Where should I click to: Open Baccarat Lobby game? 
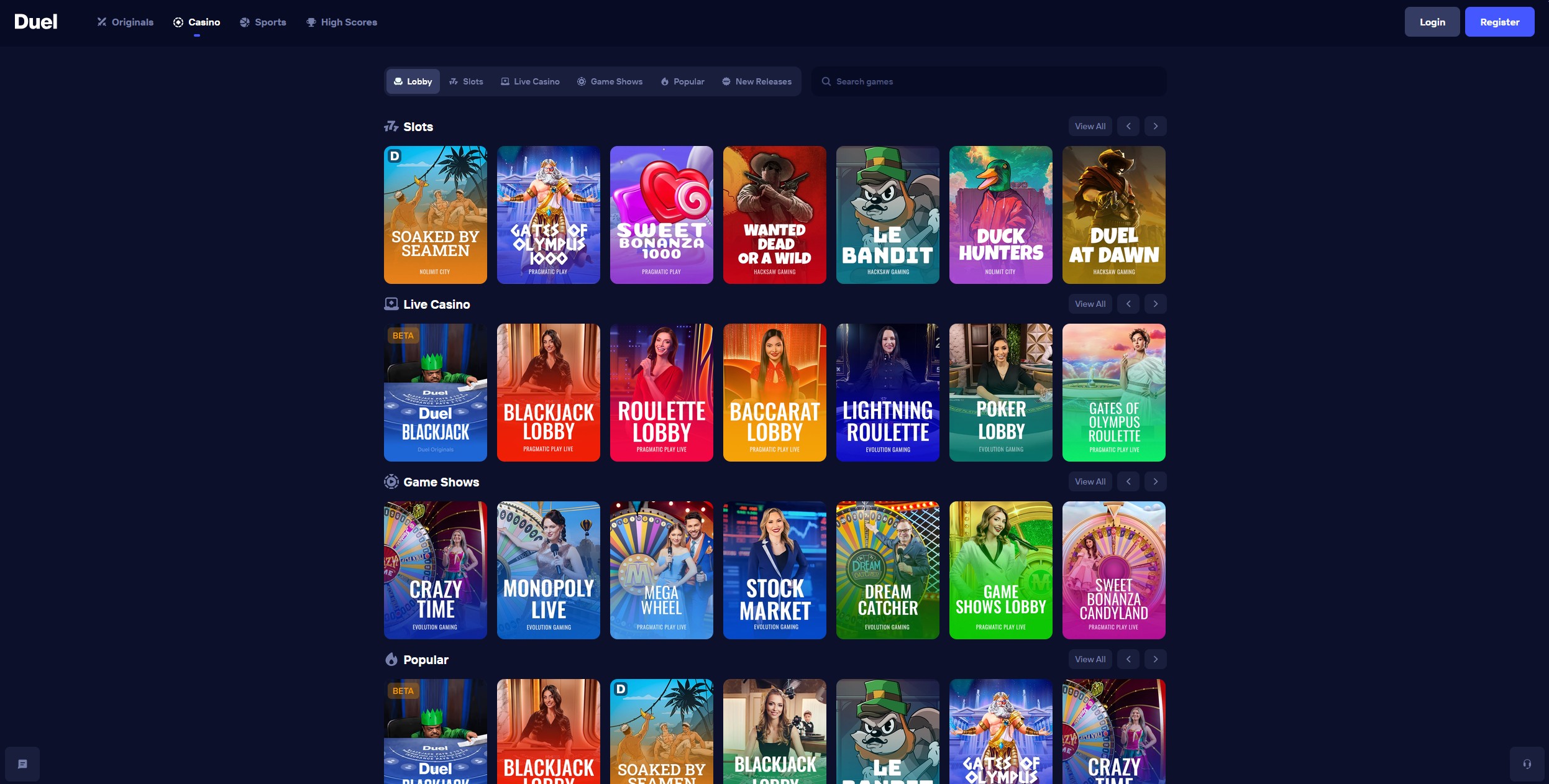[x=775, y=393]
